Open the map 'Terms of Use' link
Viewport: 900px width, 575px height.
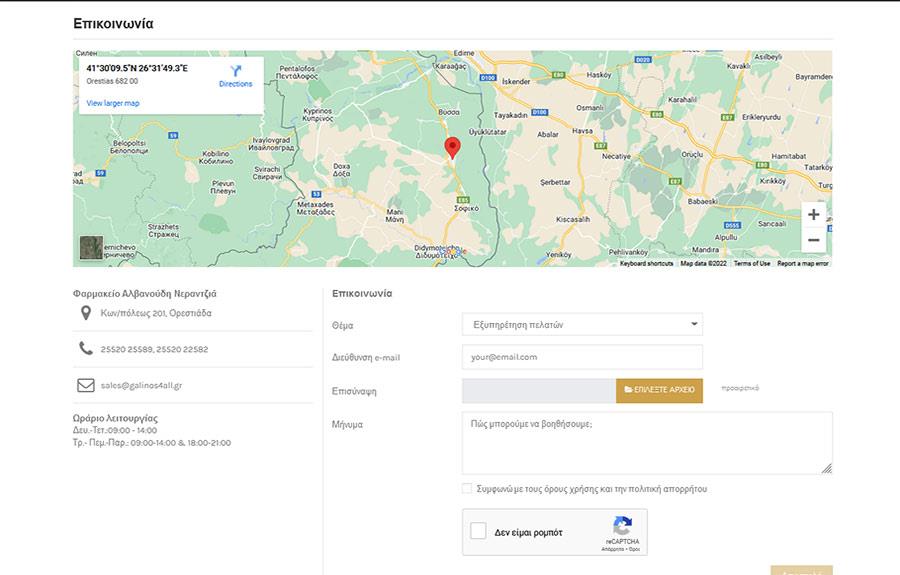pyautogui.click(x=752, y=263)
